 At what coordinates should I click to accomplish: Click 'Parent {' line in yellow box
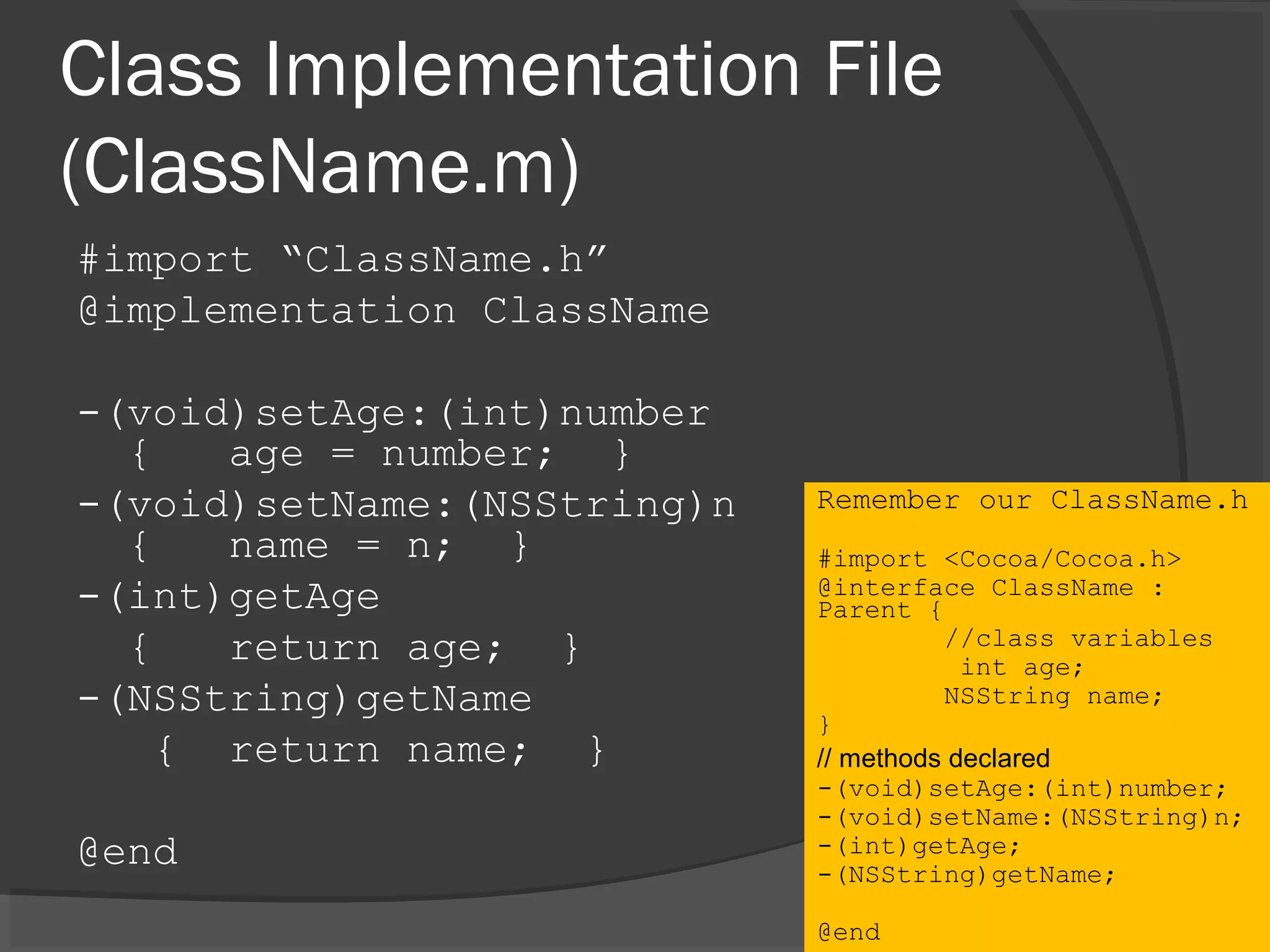(x=880, y=610)
